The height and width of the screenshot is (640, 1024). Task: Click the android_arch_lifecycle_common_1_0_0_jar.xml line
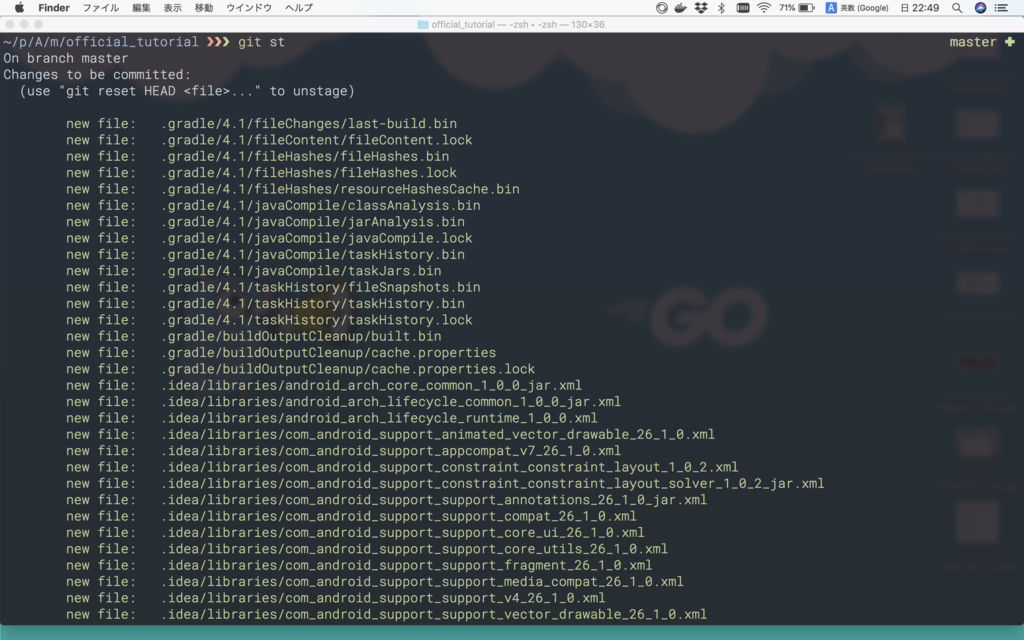tap(344, 401)
